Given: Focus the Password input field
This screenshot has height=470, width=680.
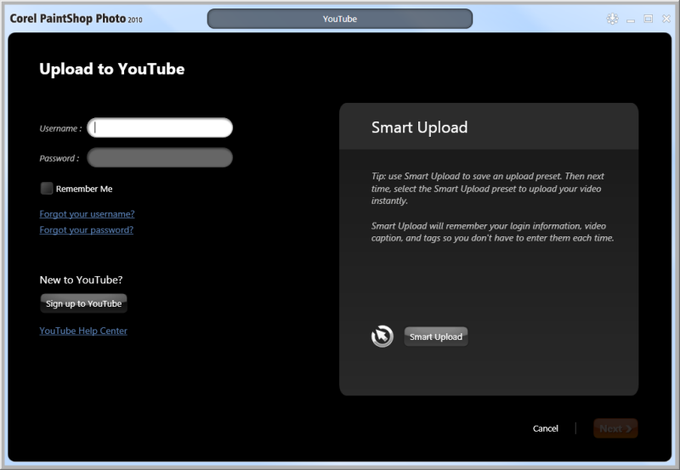Looking at the screenshot, I should 160,157.
